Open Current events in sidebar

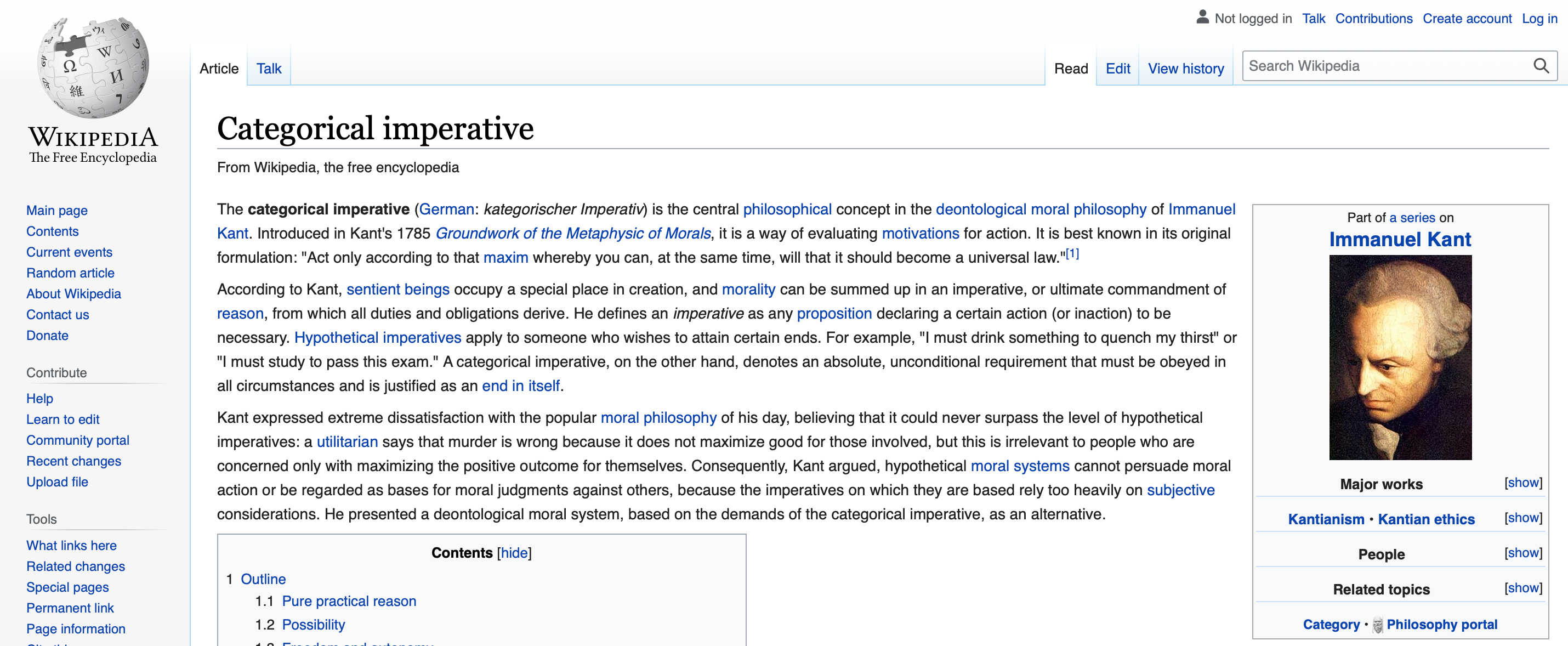tap(70, 252)
